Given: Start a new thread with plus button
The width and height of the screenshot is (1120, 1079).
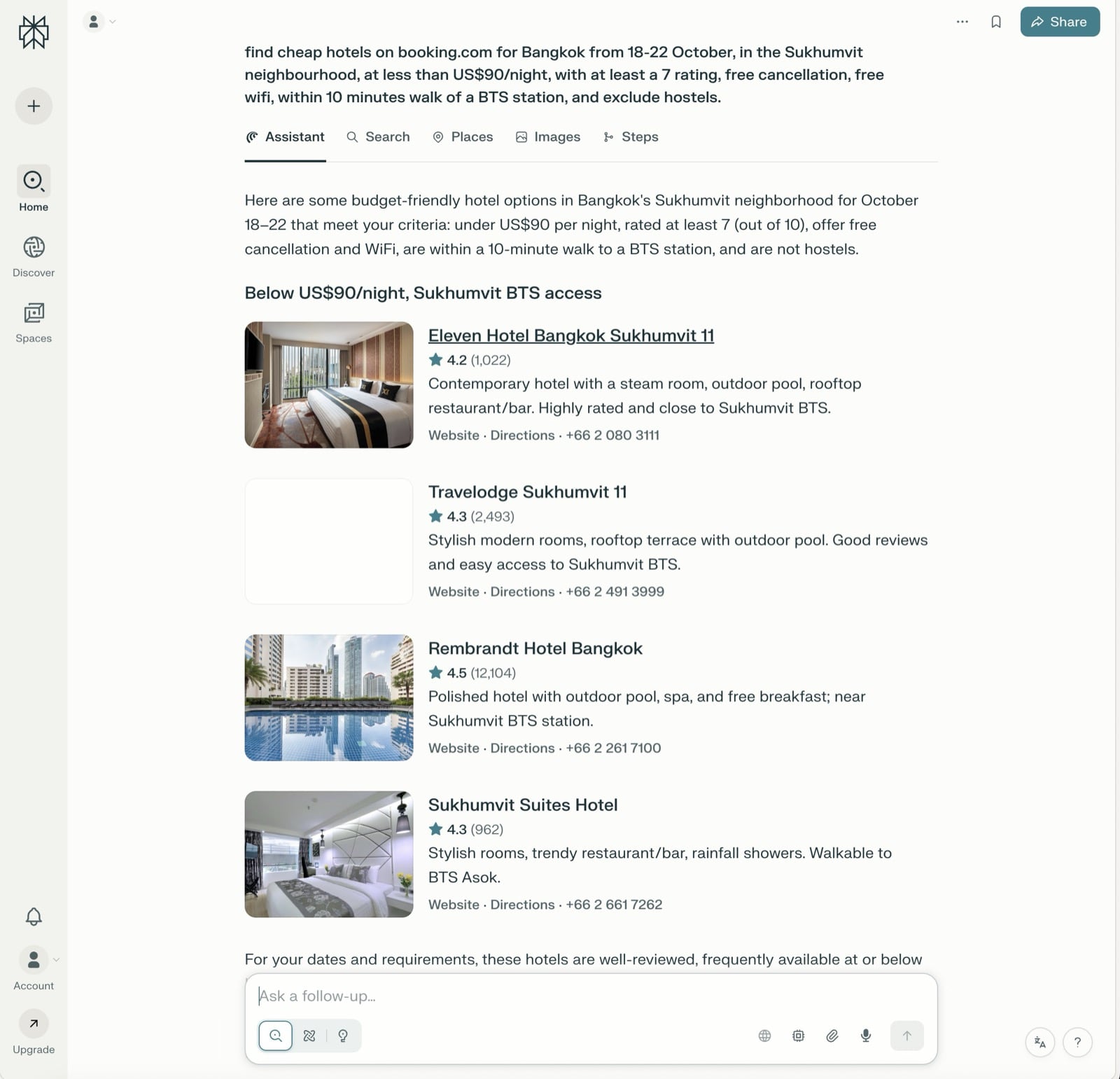Looking at the screenshot, I should click(x=34, y=106).
